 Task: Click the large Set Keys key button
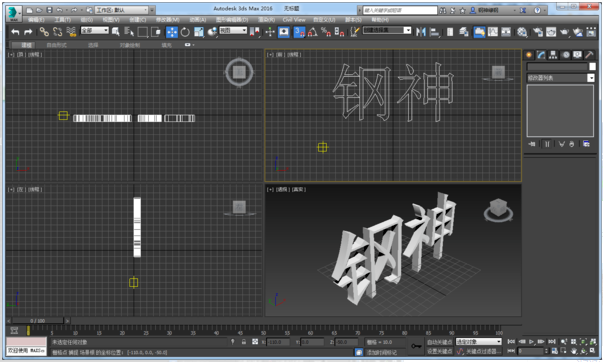point(416,346)
